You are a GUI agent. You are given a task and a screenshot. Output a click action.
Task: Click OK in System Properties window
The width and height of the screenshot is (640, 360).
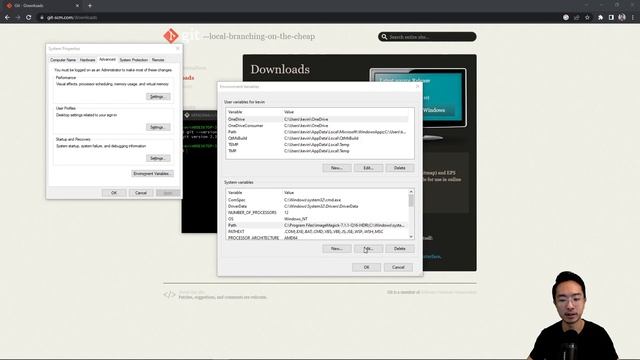coord(114,193)
